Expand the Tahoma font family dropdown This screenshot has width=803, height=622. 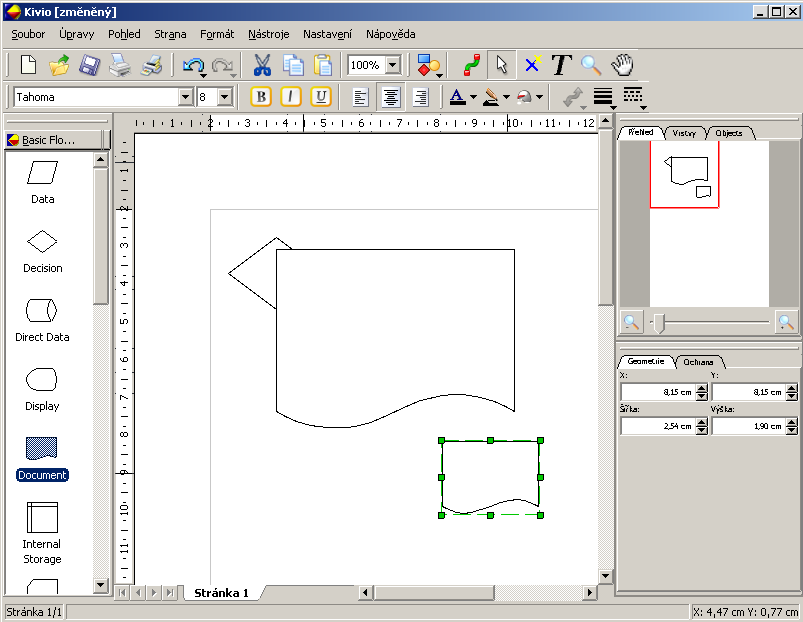coord(185,97)
